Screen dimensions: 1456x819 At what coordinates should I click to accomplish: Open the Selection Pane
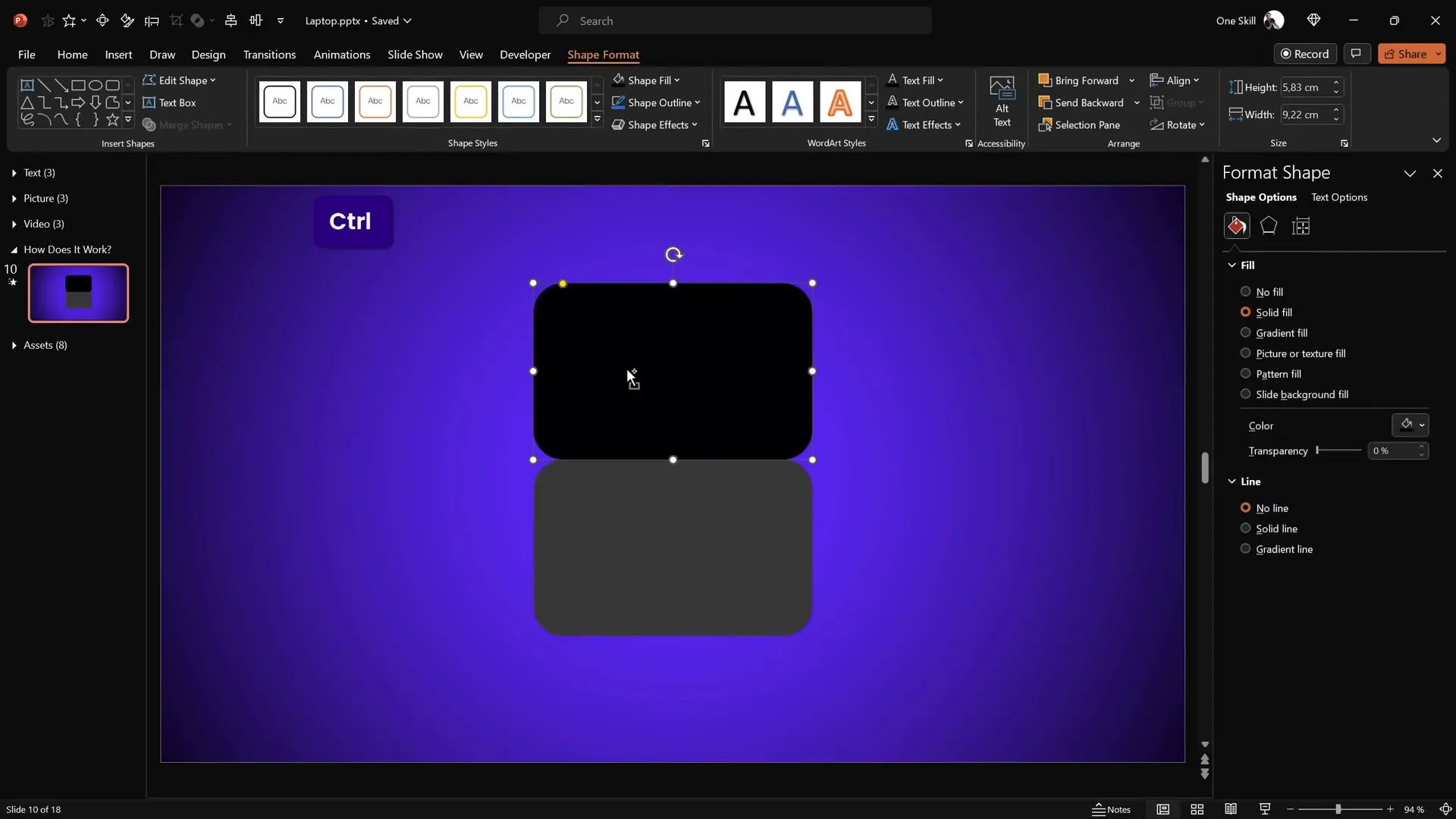[1080, 125]
